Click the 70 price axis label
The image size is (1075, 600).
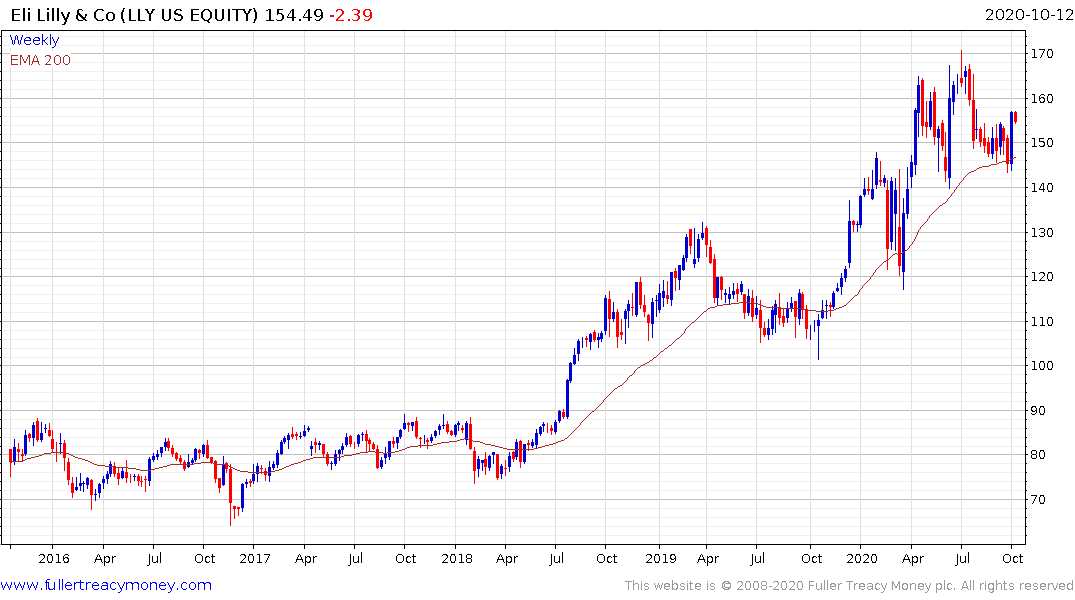[x=1038, y=500]
